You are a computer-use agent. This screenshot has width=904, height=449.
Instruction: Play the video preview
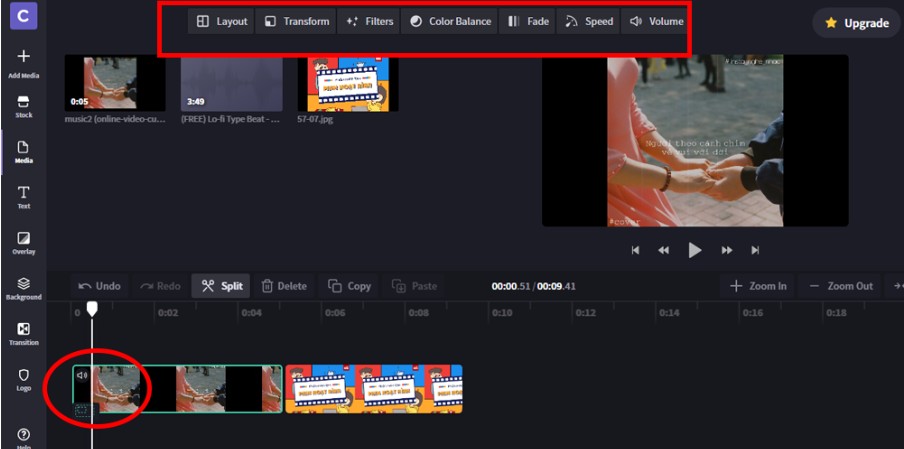click(x=695, y=250)
